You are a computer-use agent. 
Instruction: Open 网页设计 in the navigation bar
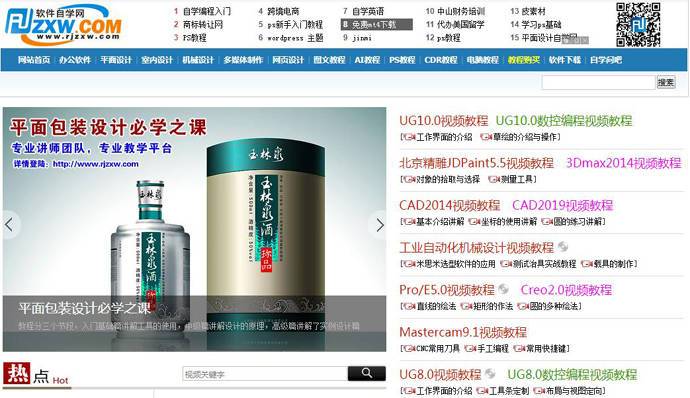[288, 60]
